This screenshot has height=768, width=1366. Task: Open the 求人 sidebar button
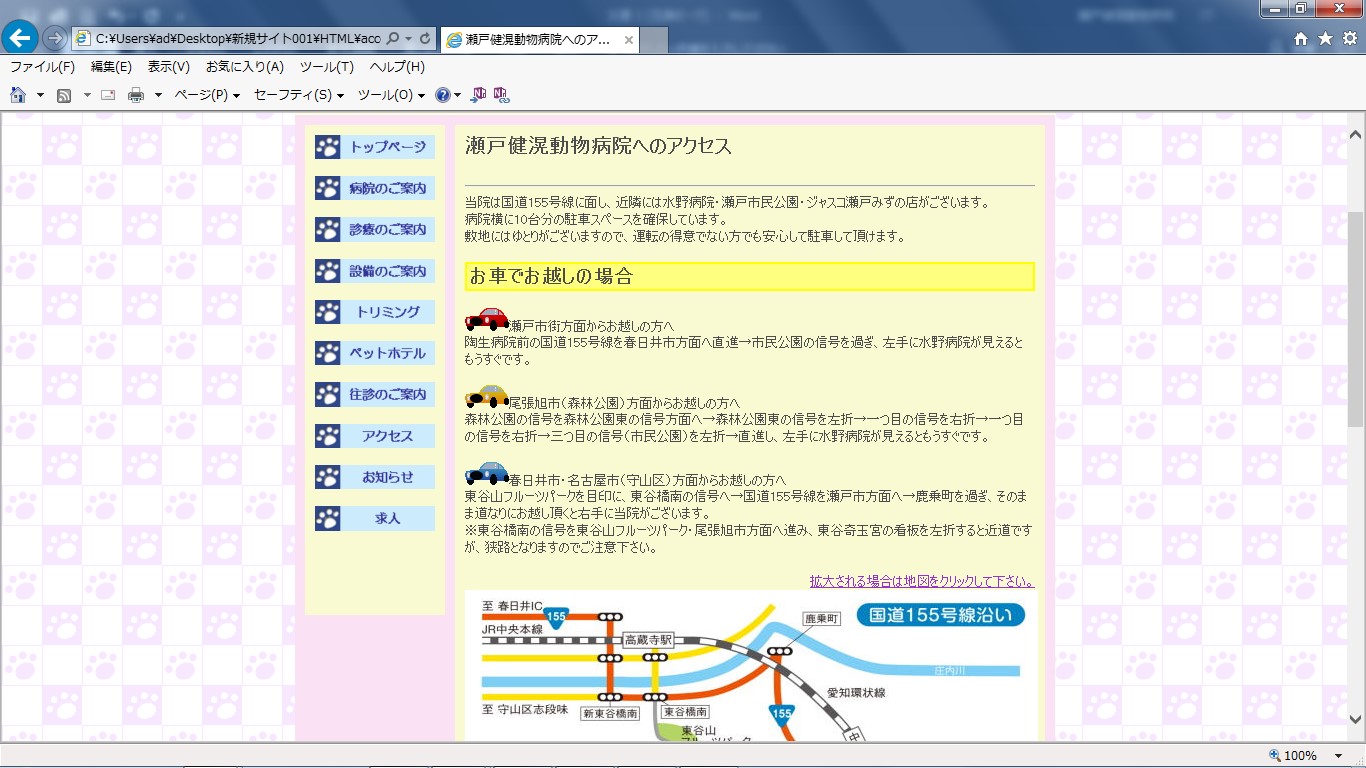pos(375,519)
